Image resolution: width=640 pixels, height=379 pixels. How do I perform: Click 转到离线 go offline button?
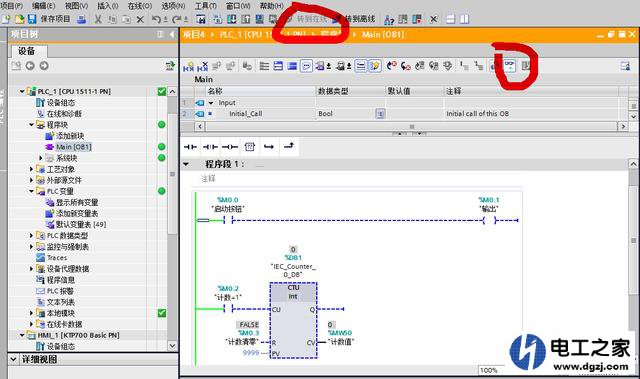[x=354, y=19]
